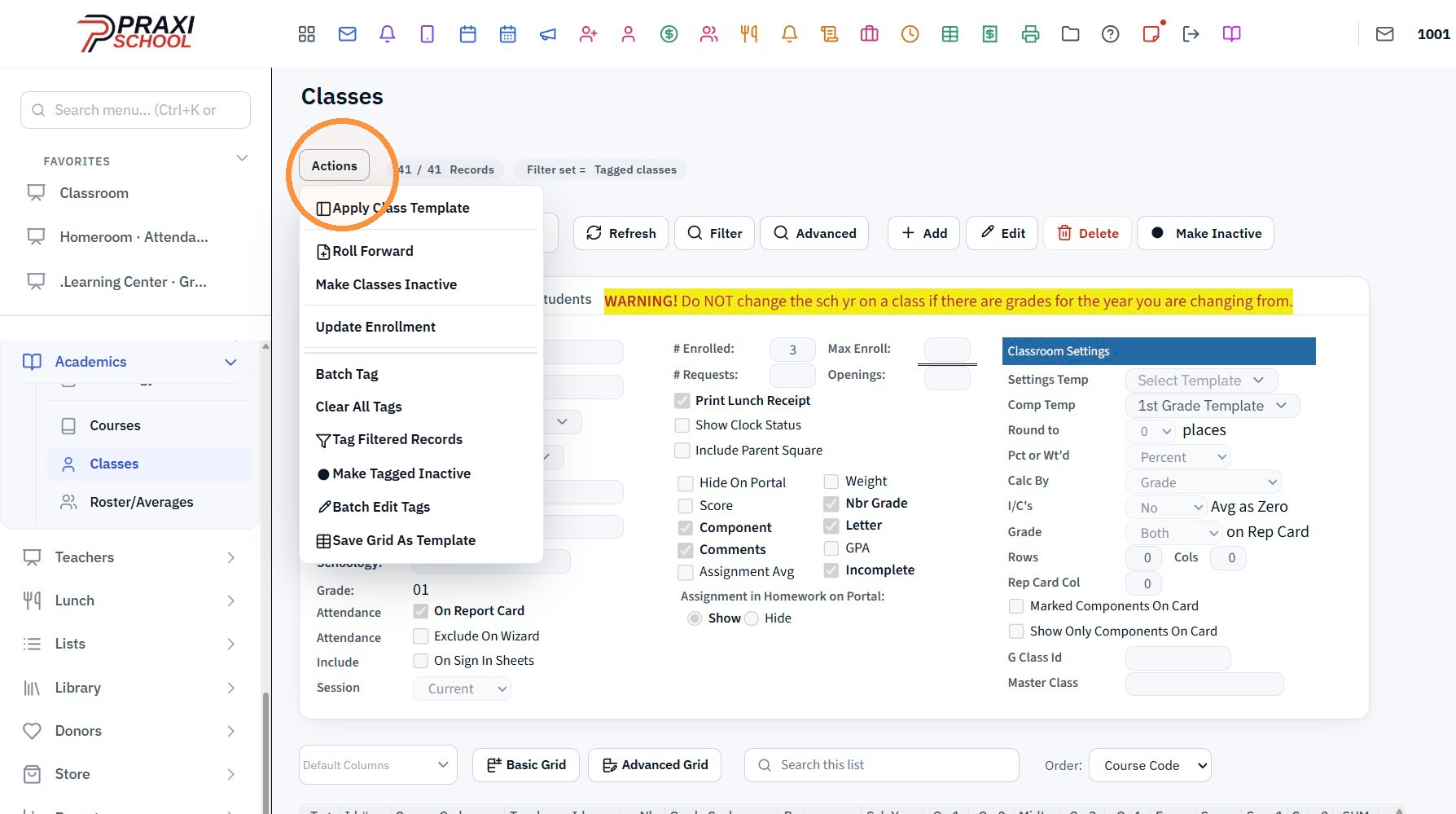Viewport: 1456px width, 814px height.
Task: Open the megaphone announcements icon
Action: click(x=548, y=34)
